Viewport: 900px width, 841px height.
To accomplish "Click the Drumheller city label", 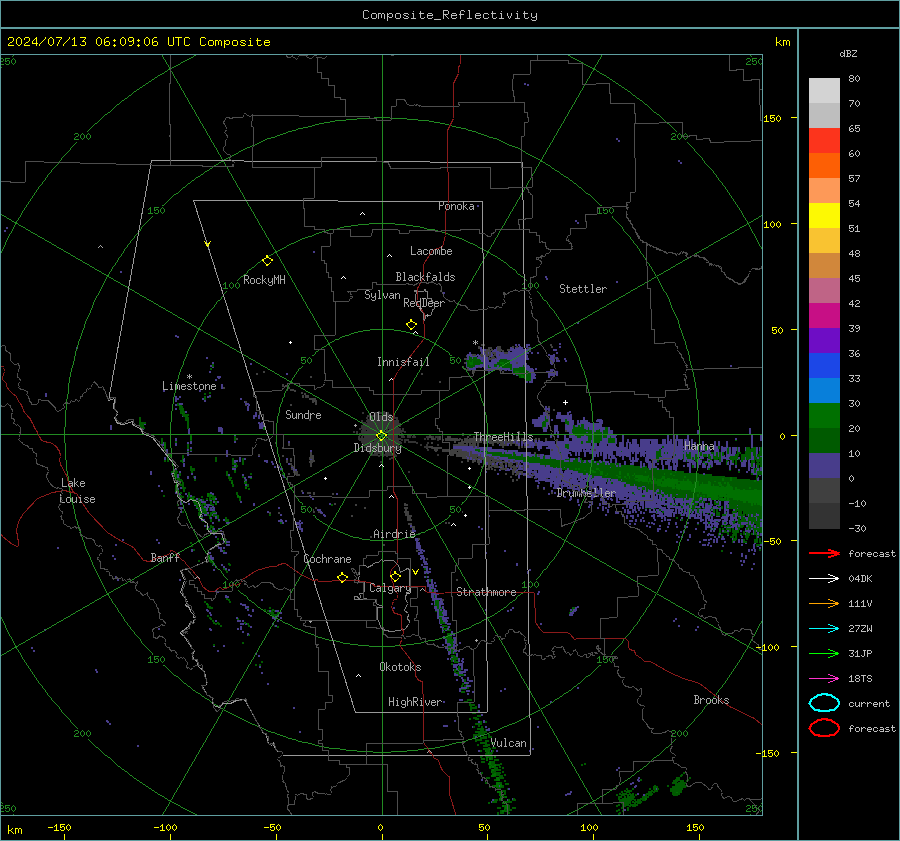I will coord(586,493).
